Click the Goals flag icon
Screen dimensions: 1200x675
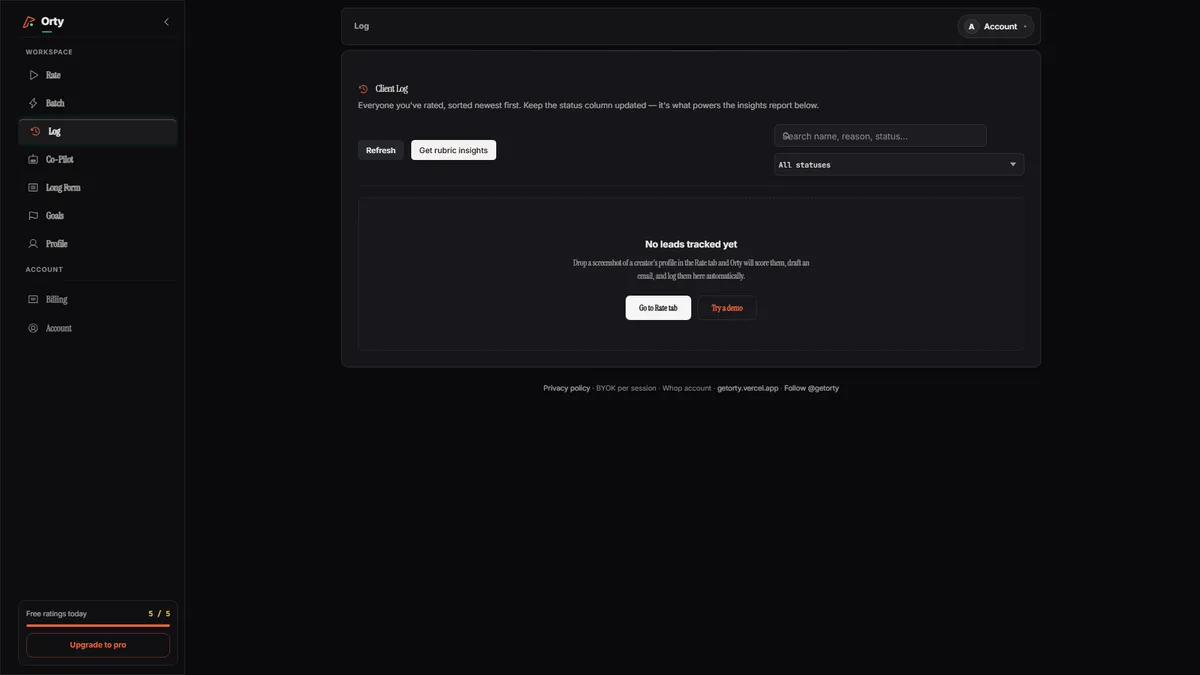coord(33,215)
